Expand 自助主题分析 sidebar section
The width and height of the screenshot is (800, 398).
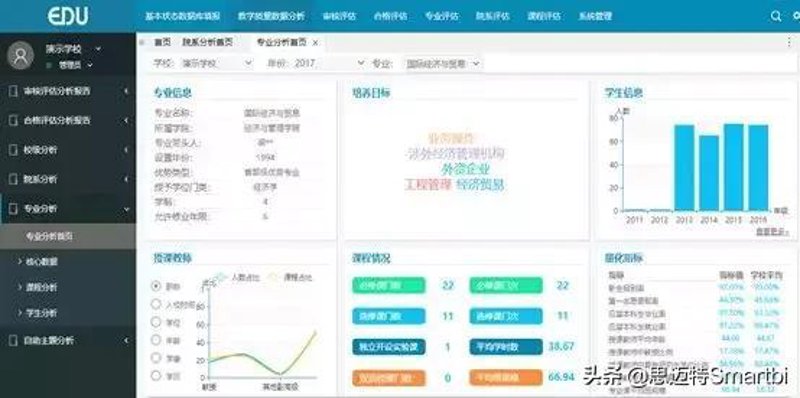126,340
